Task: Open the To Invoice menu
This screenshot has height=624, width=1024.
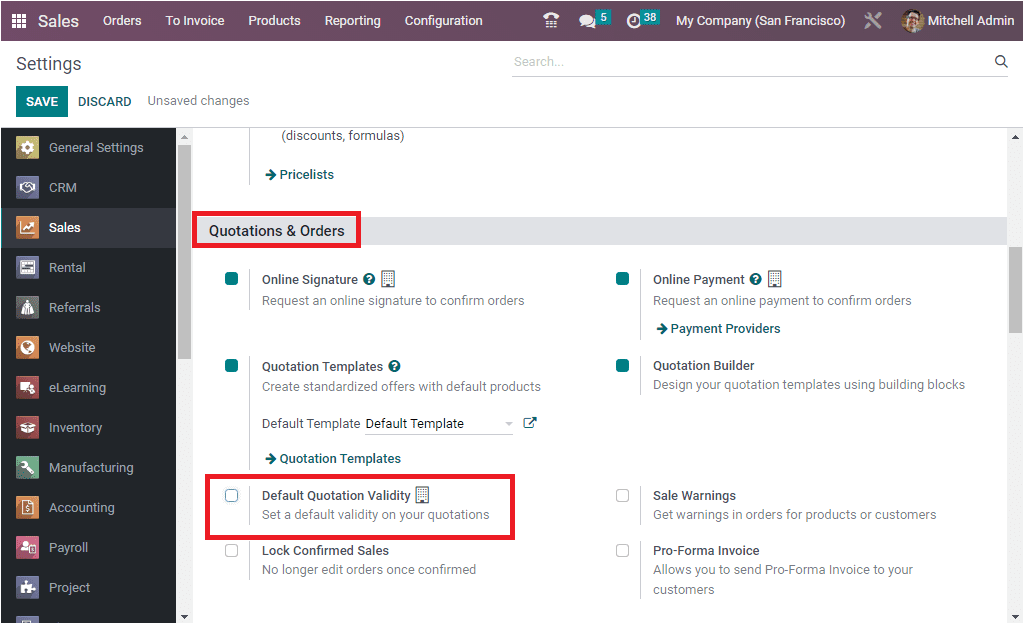Action: click(x=194, y=20)
